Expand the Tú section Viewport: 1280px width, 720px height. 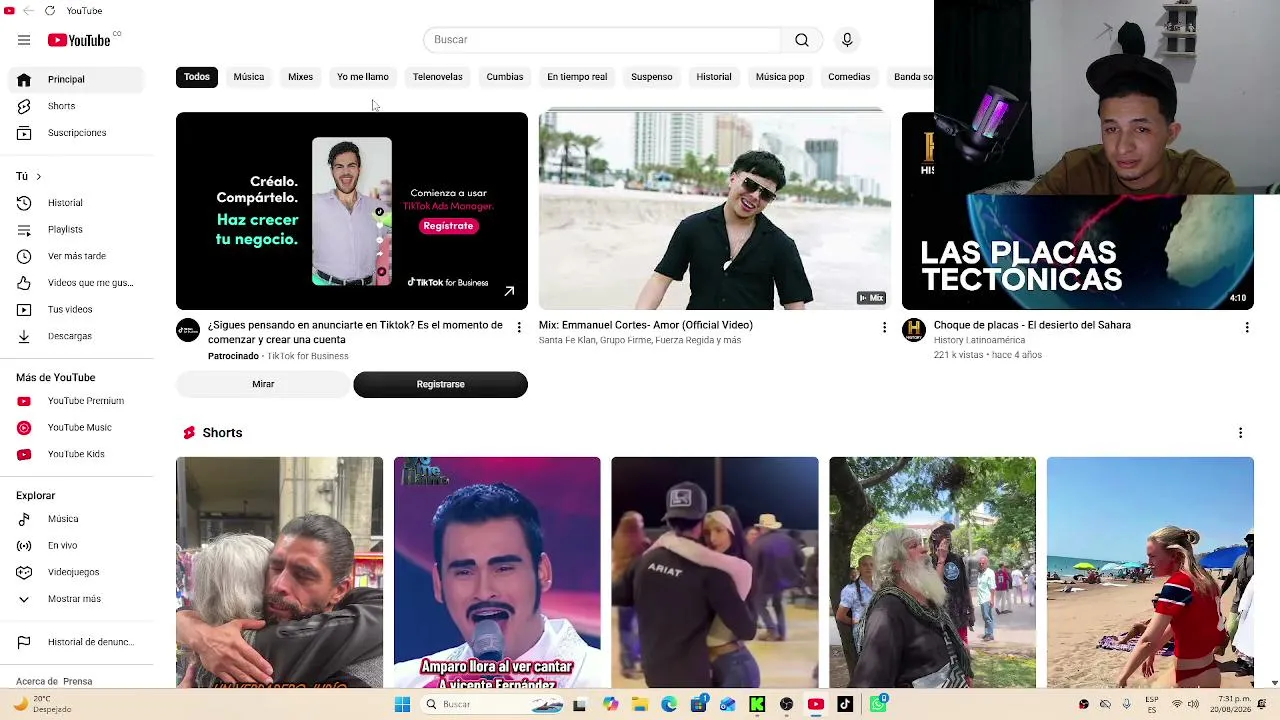[x=29, y=177]
